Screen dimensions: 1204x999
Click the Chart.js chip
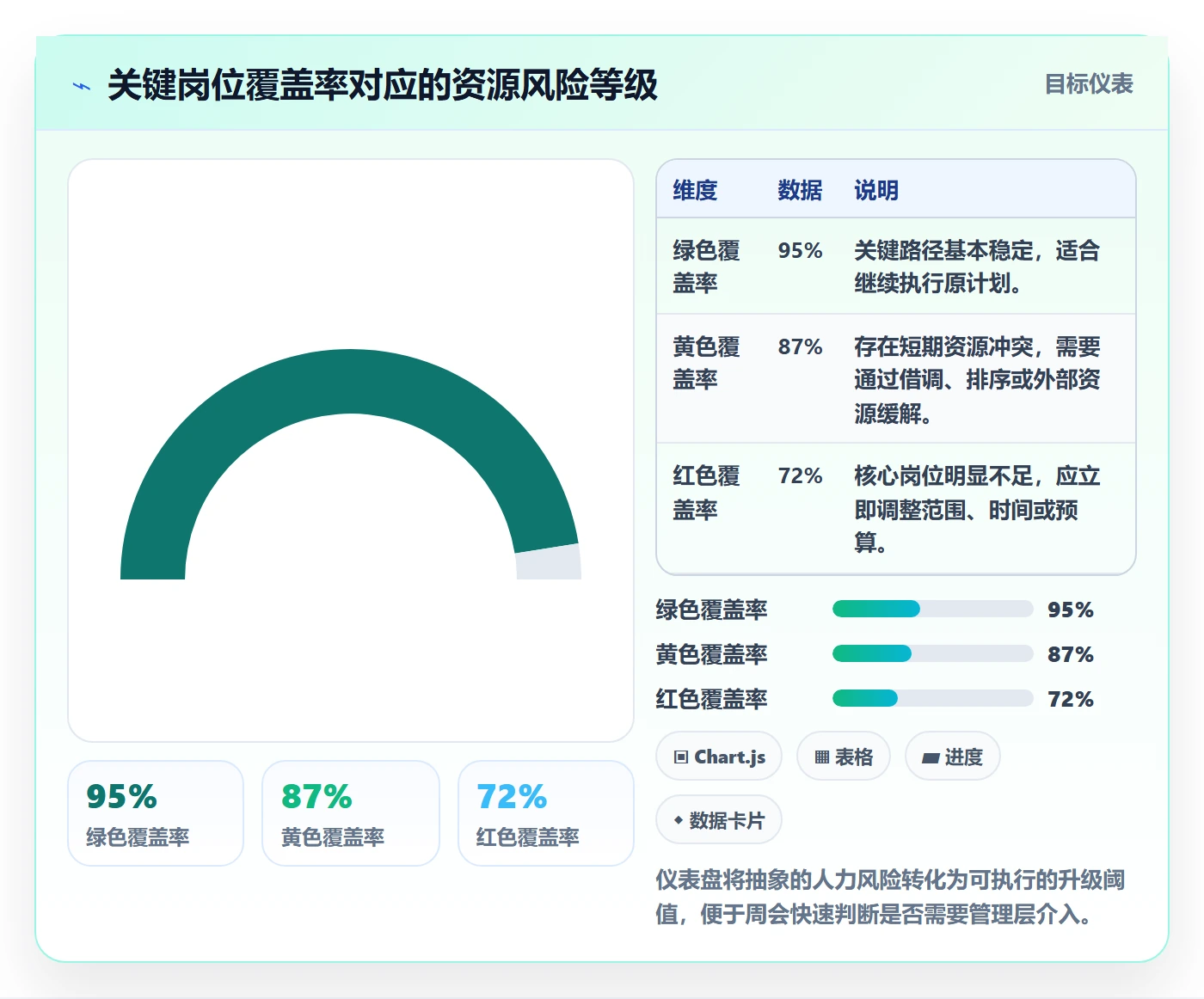[x=719, y=757]
